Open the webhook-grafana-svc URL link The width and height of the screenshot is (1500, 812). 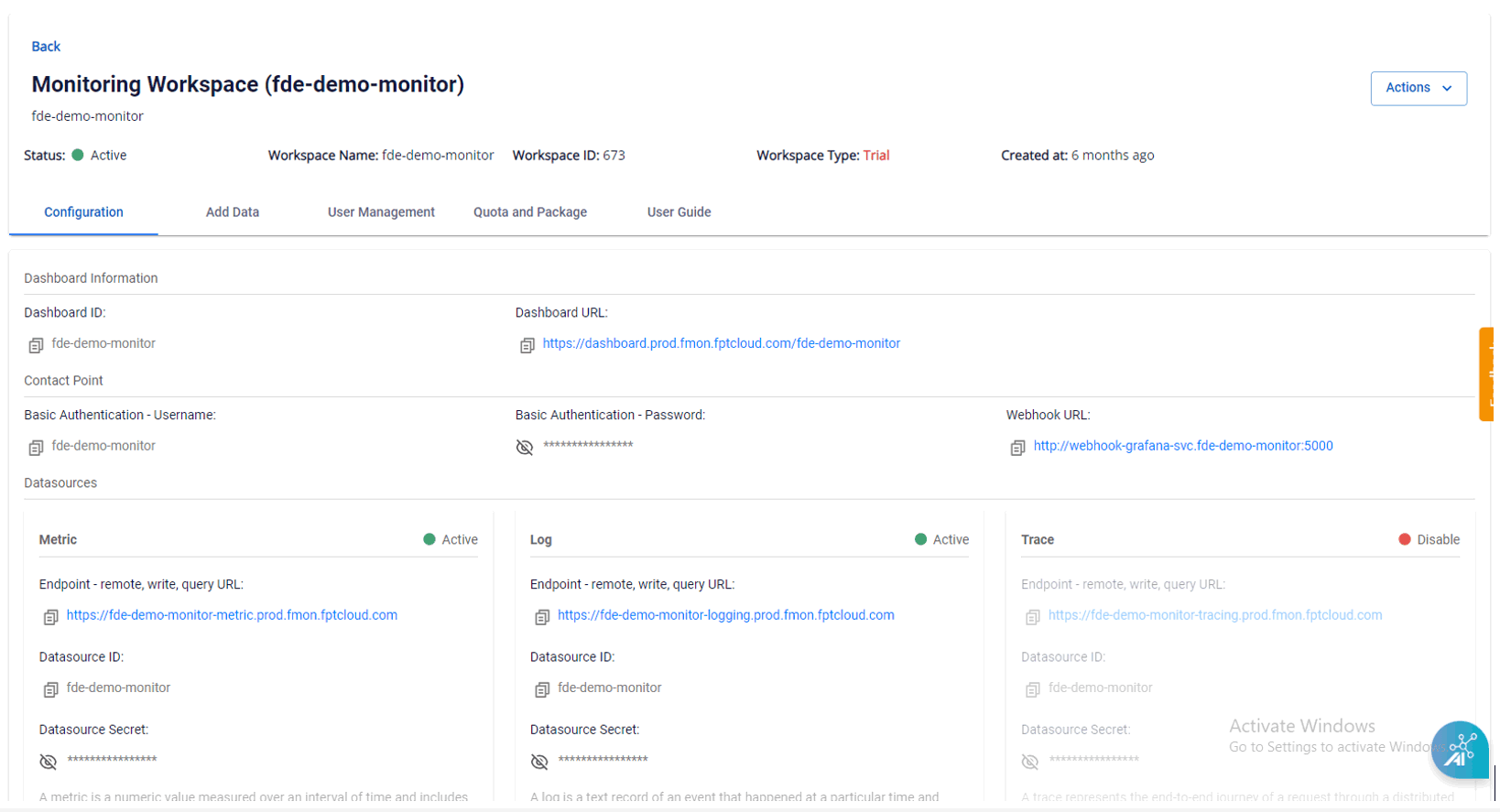[1182, 446]
